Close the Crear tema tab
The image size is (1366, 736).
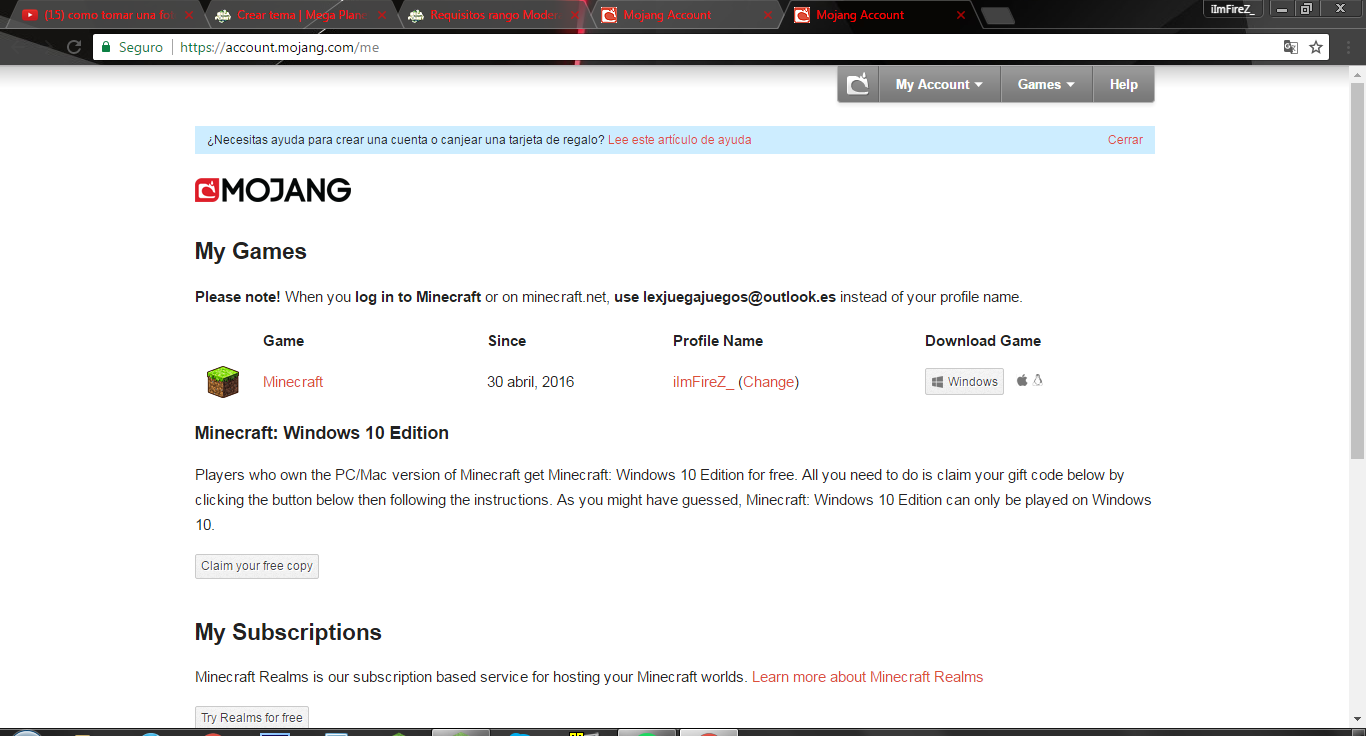click(x=382, y=15)
